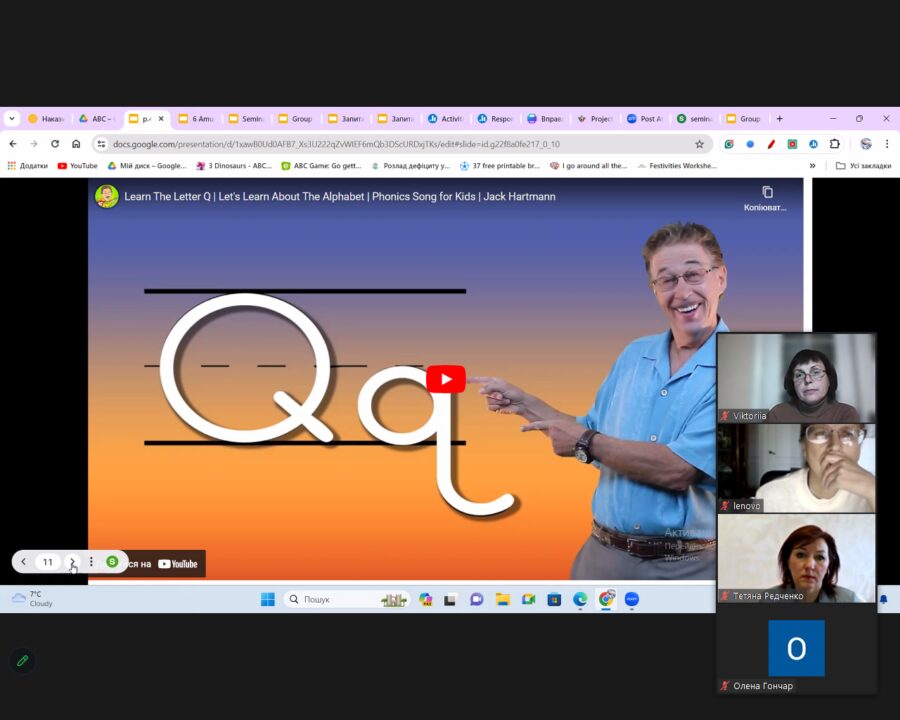Open a new browser tab with plus button

point(779,119)
